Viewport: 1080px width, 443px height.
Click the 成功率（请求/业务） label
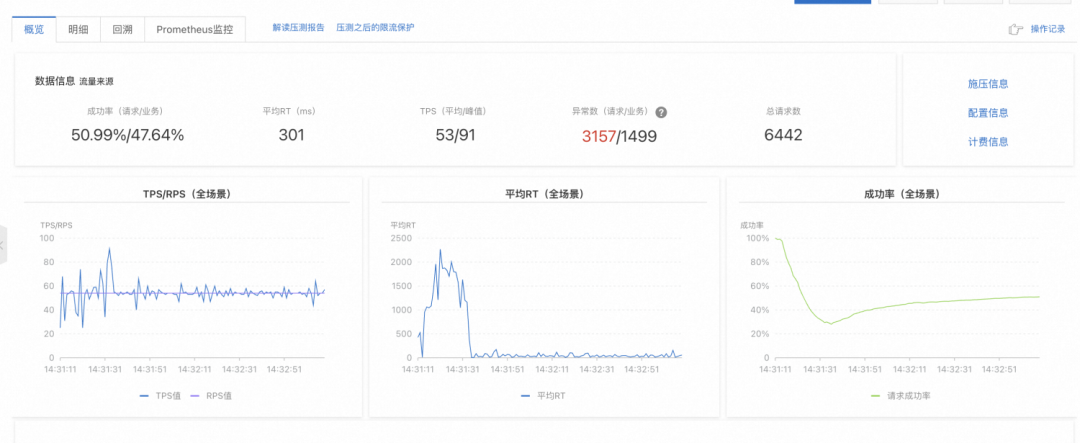click(125, 111)
